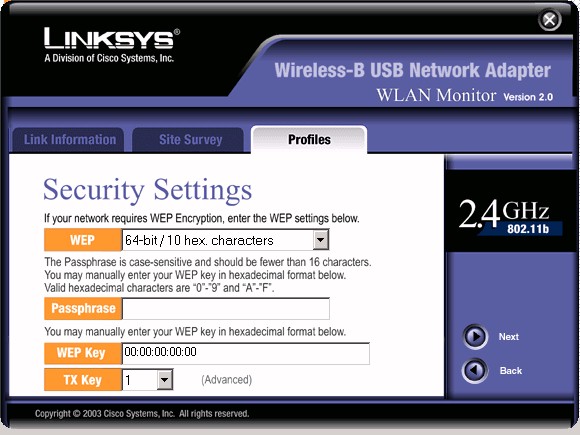
Task: Click the orange Passphrase label
Action: [x=83, y=308]
